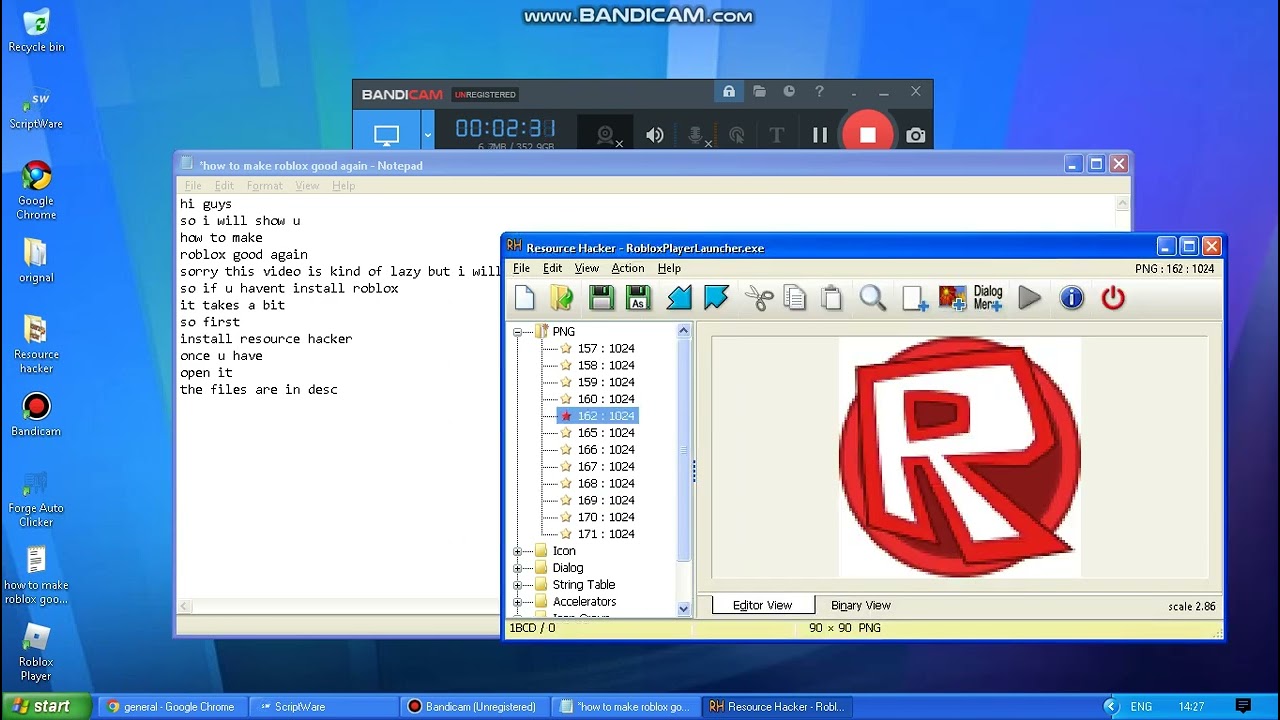Click the Roblox logo image preview
Screen dimensions: 1280x720
click(x=960, y=457)
